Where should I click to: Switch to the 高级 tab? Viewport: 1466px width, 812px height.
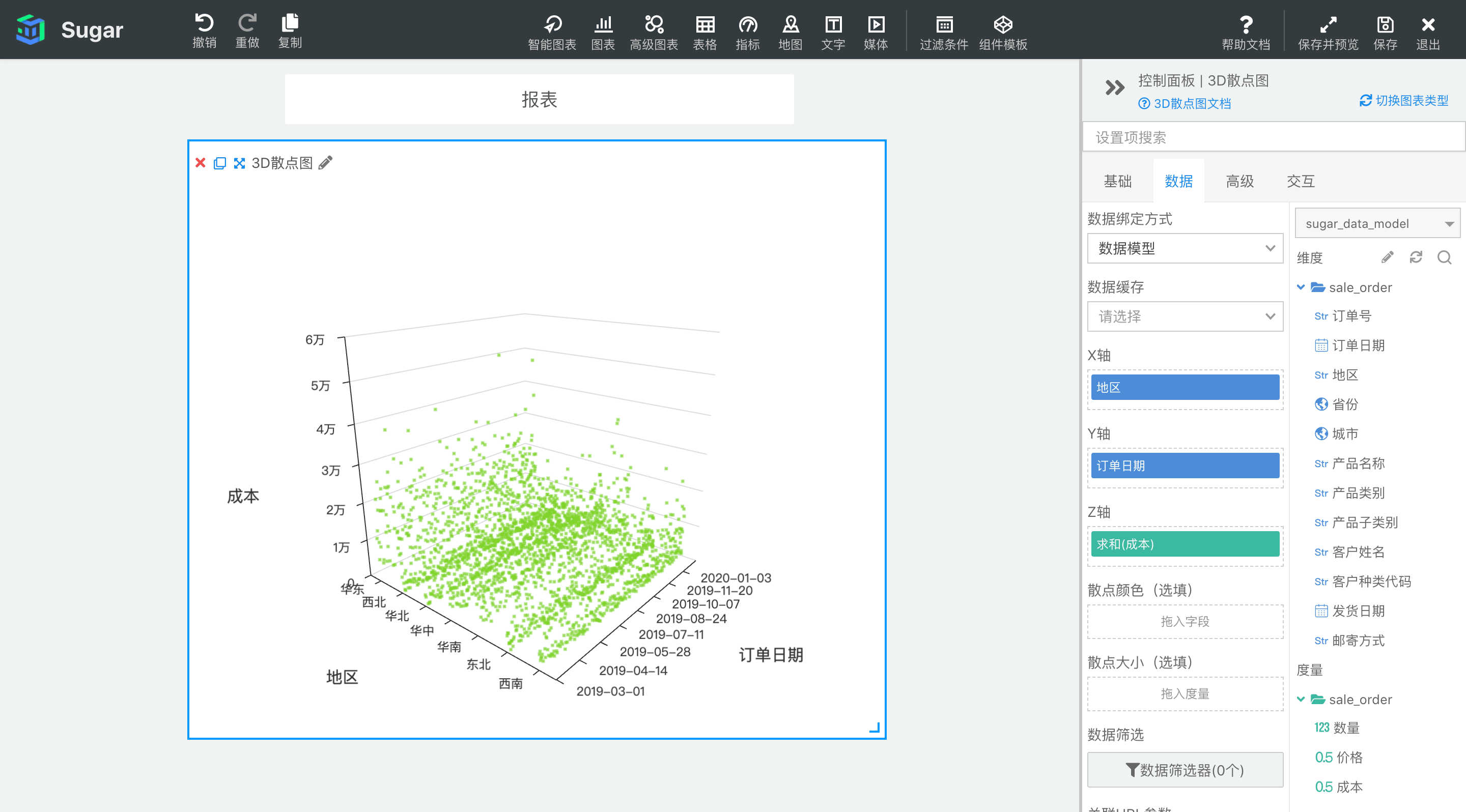click(x=1239, y=182)
